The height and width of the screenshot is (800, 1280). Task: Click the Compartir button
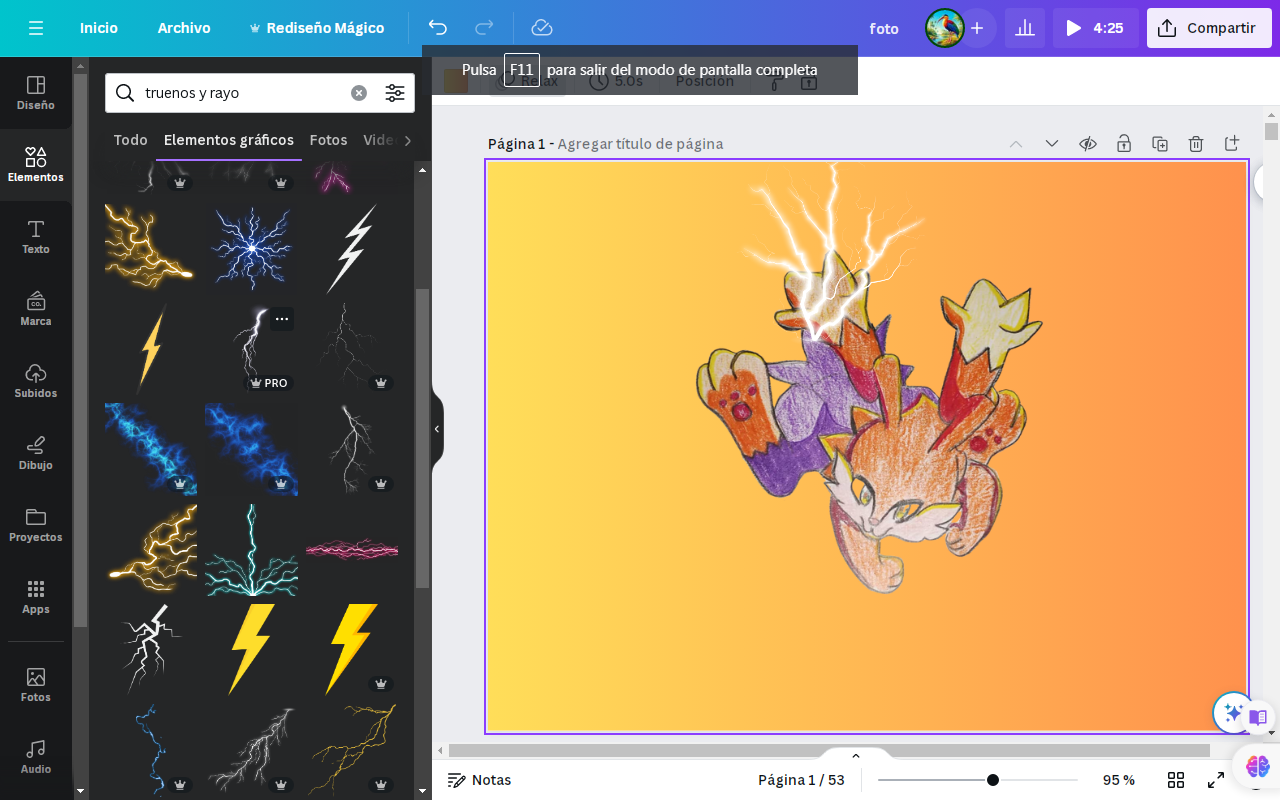click(x=1209, y=28)
